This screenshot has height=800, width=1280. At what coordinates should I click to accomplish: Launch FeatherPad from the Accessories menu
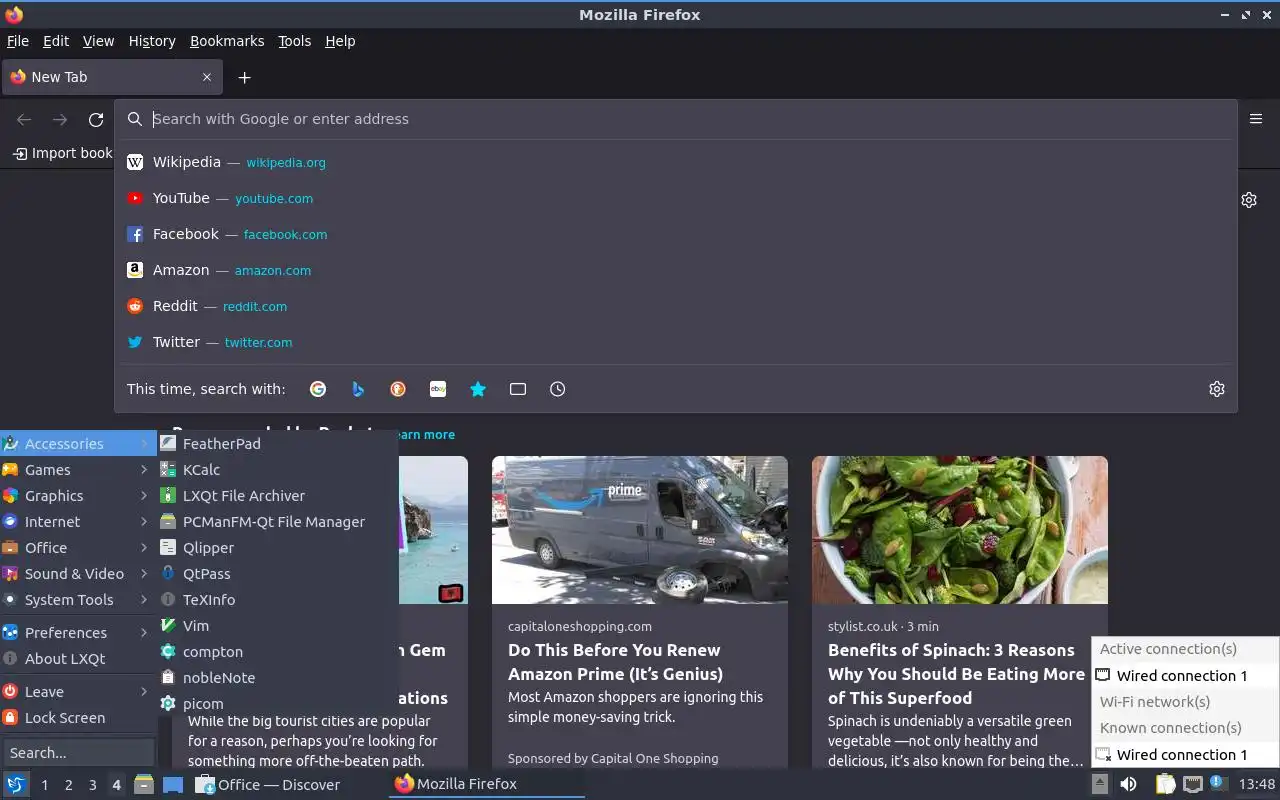coord(277,443)
